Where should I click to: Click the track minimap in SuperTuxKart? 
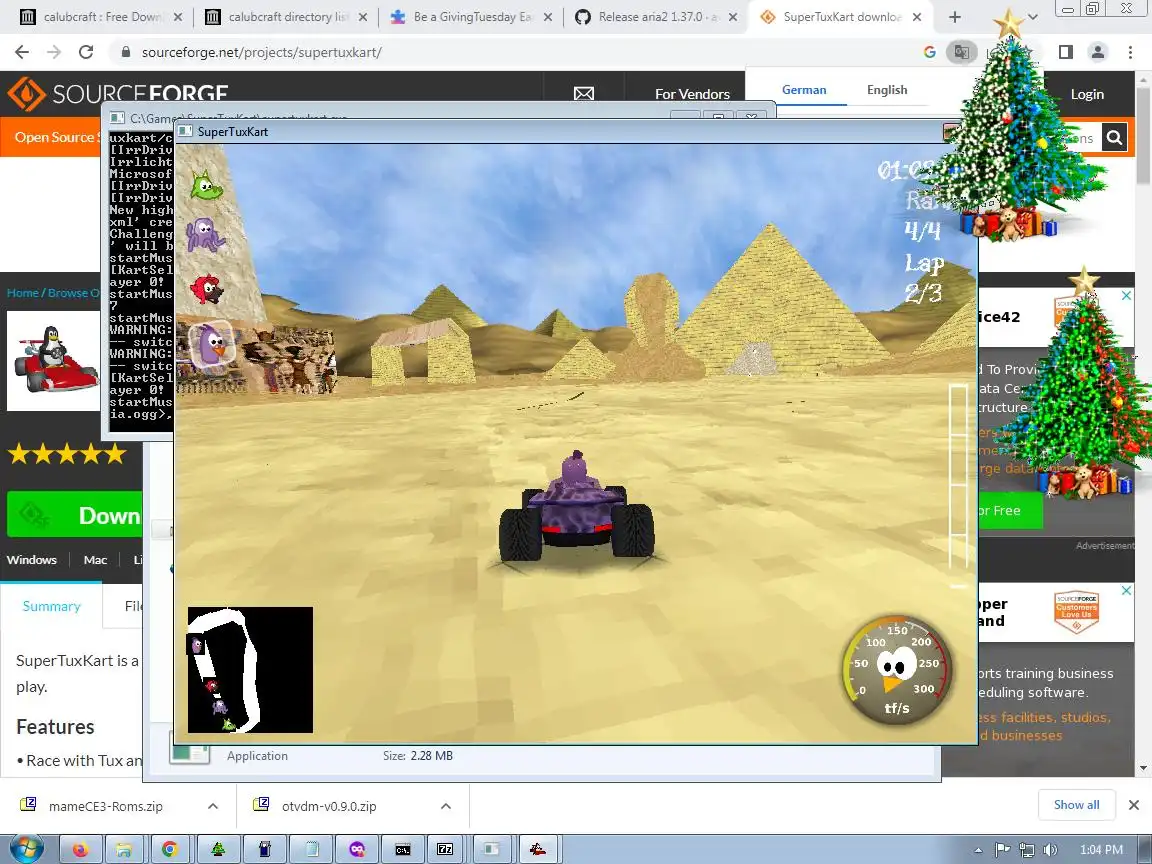251,669
